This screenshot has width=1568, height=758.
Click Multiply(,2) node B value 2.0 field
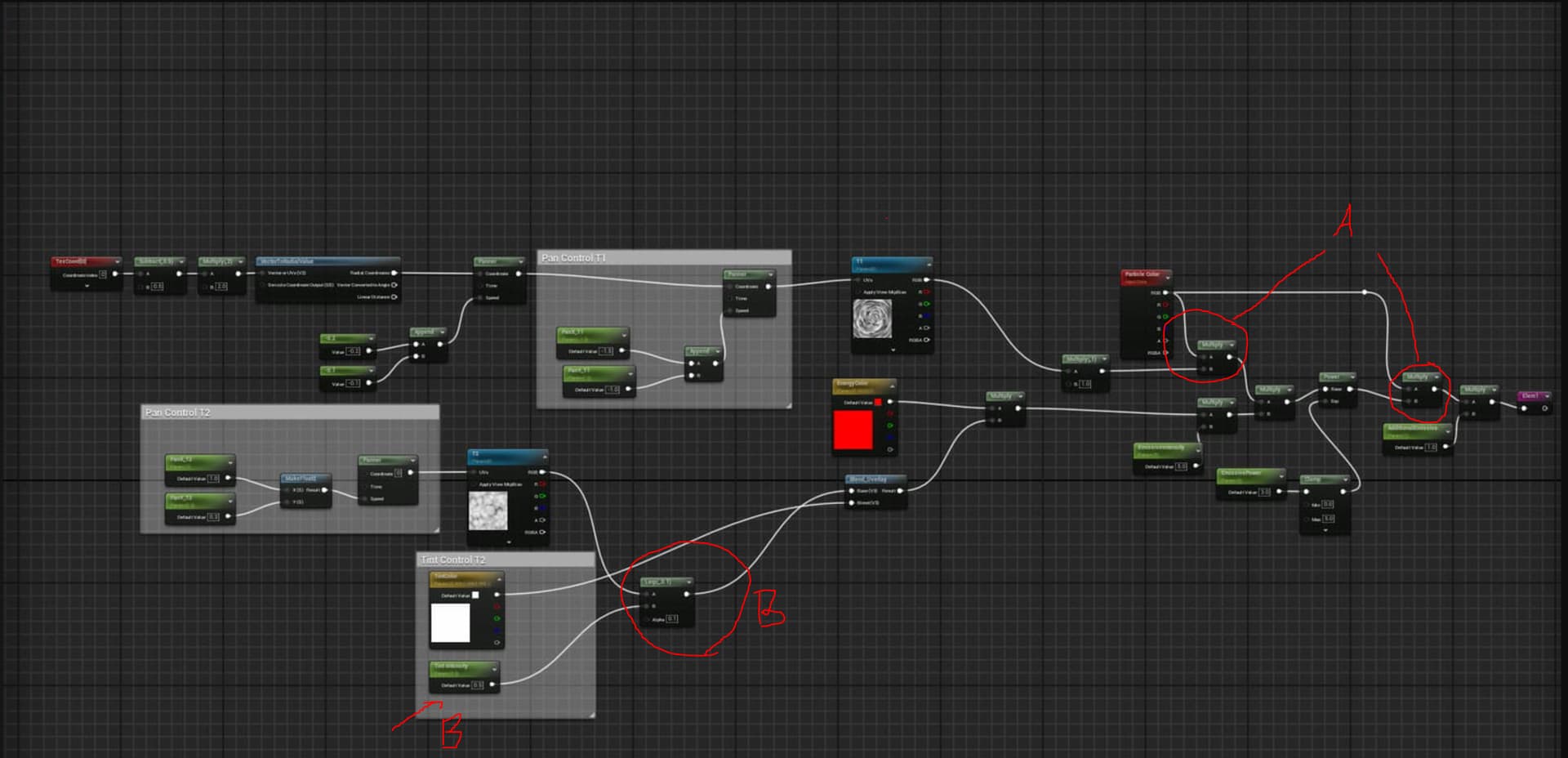pos(220,286)
